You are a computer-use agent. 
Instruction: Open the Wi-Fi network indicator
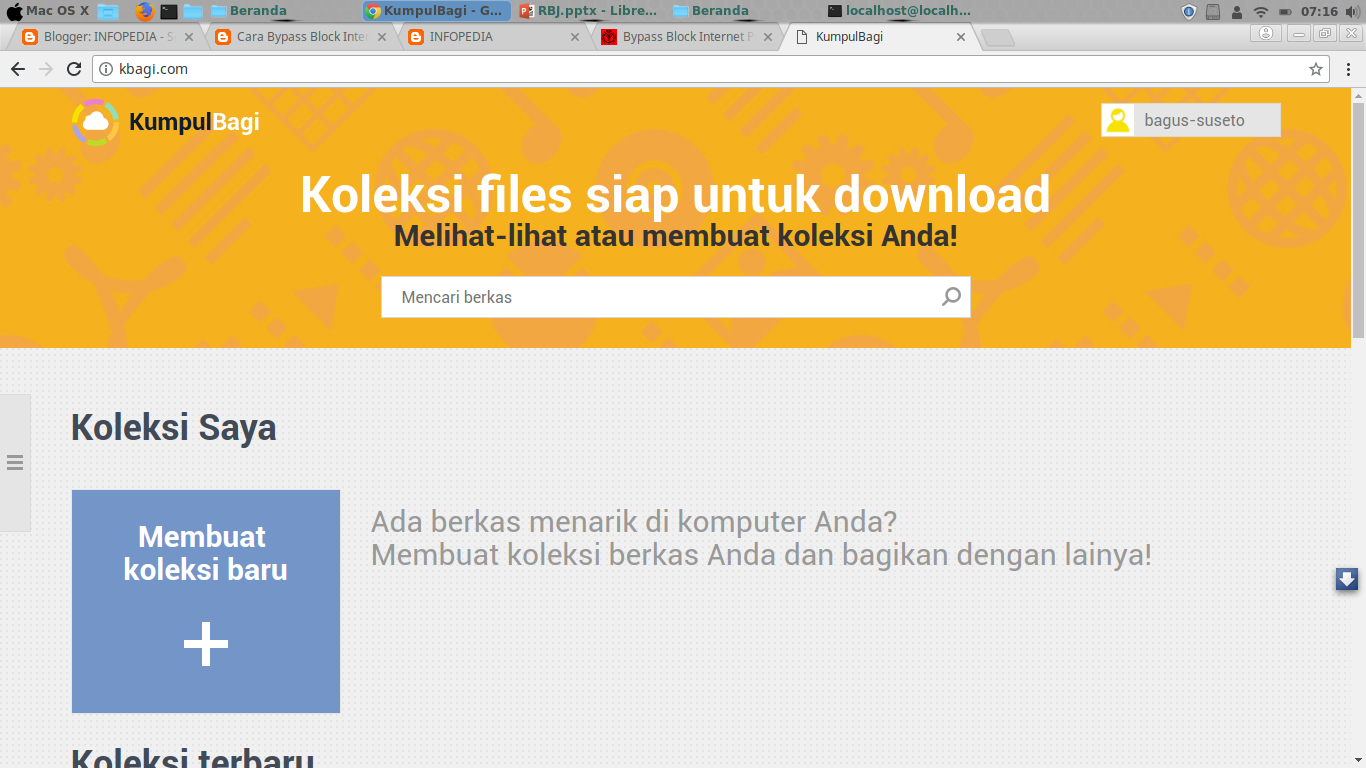(1261, 12)
